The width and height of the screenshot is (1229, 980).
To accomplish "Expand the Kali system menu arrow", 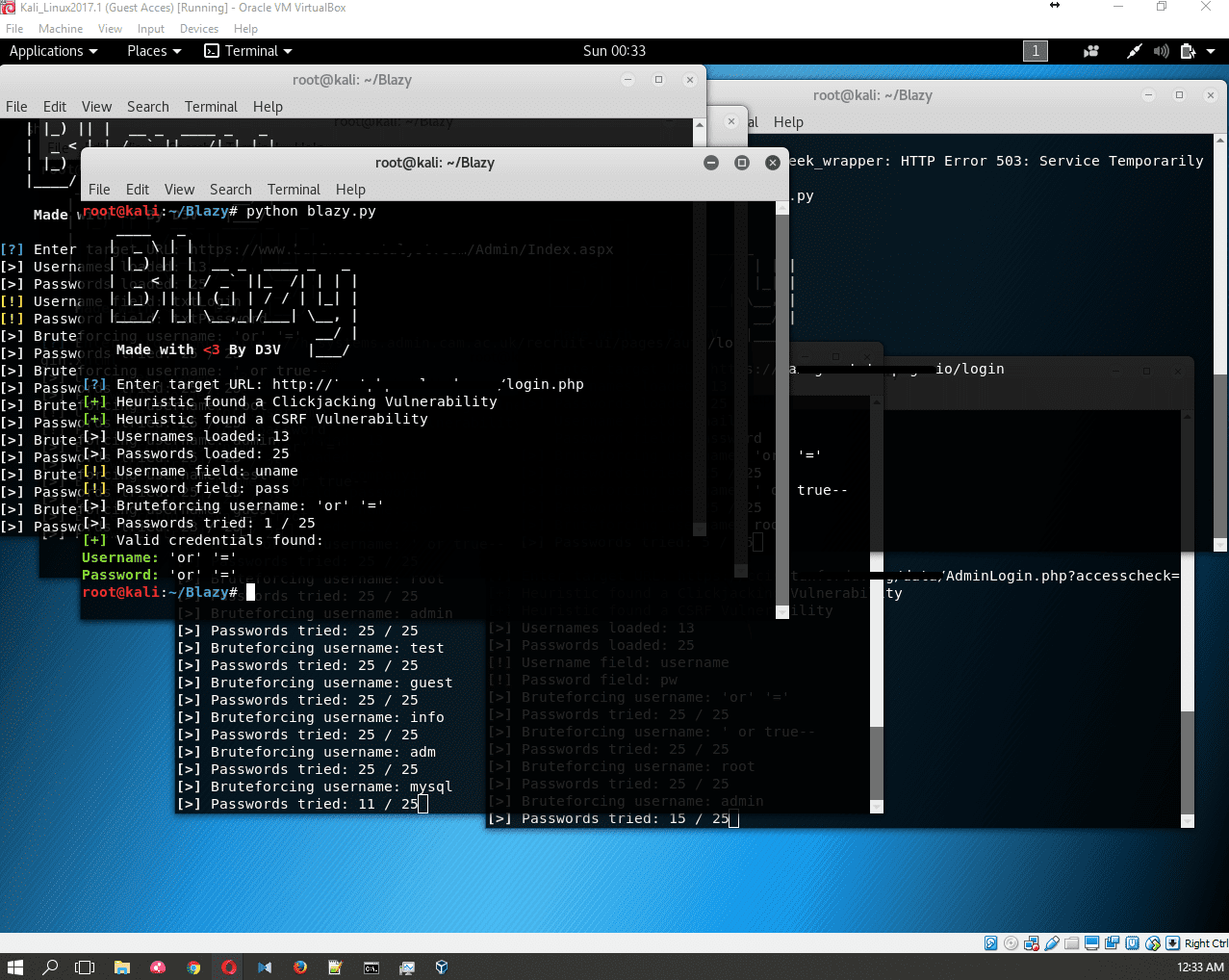I will coord(1211,51).
